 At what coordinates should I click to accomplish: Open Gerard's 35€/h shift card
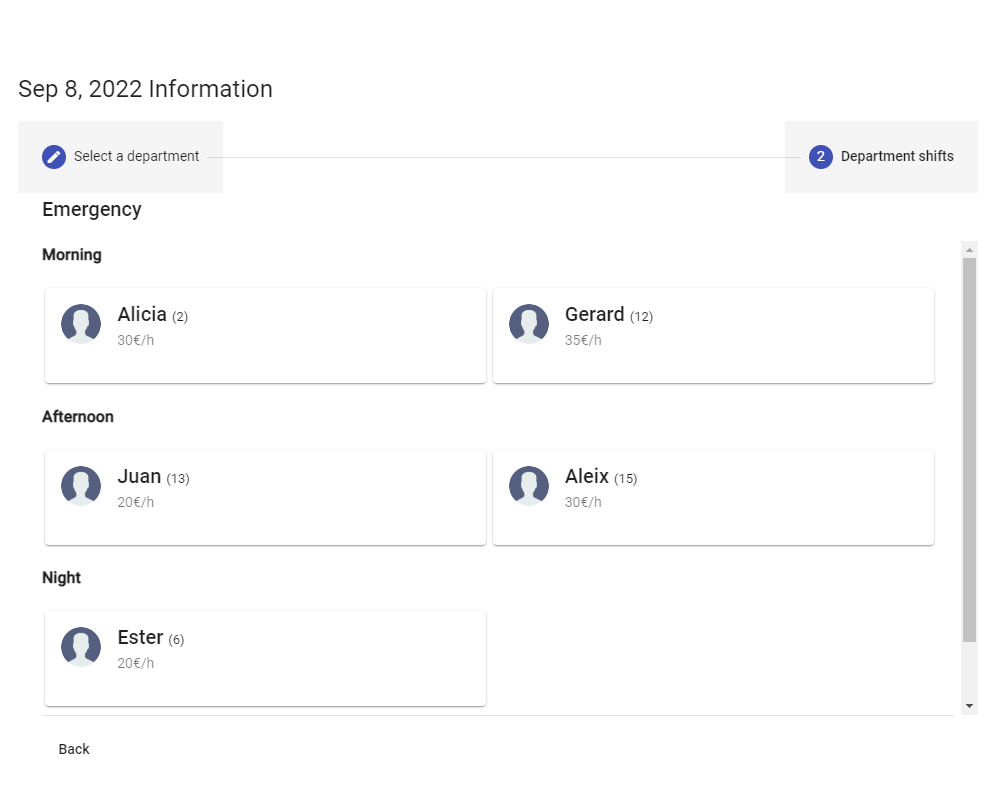(750, 336)
